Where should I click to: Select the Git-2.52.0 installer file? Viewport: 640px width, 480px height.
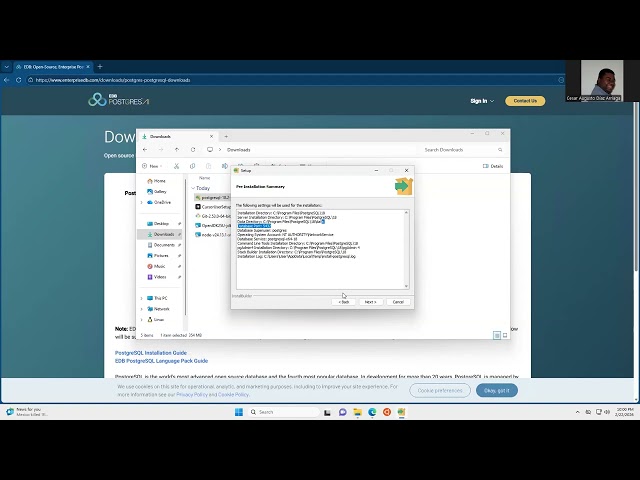pyautogui.click(x=213, y=216)
